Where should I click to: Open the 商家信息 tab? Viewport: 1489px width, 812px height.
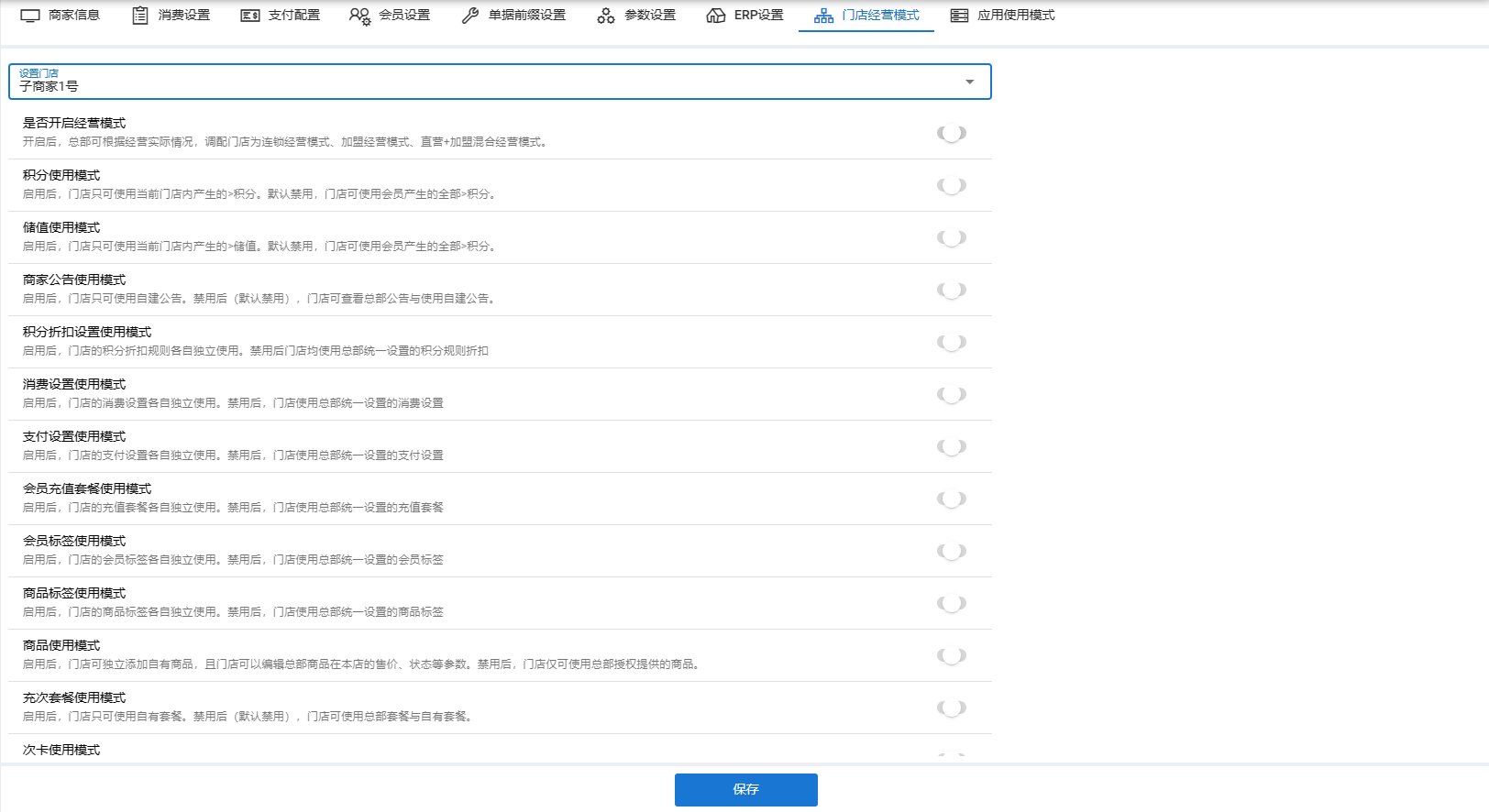click(x=61, y=16)
